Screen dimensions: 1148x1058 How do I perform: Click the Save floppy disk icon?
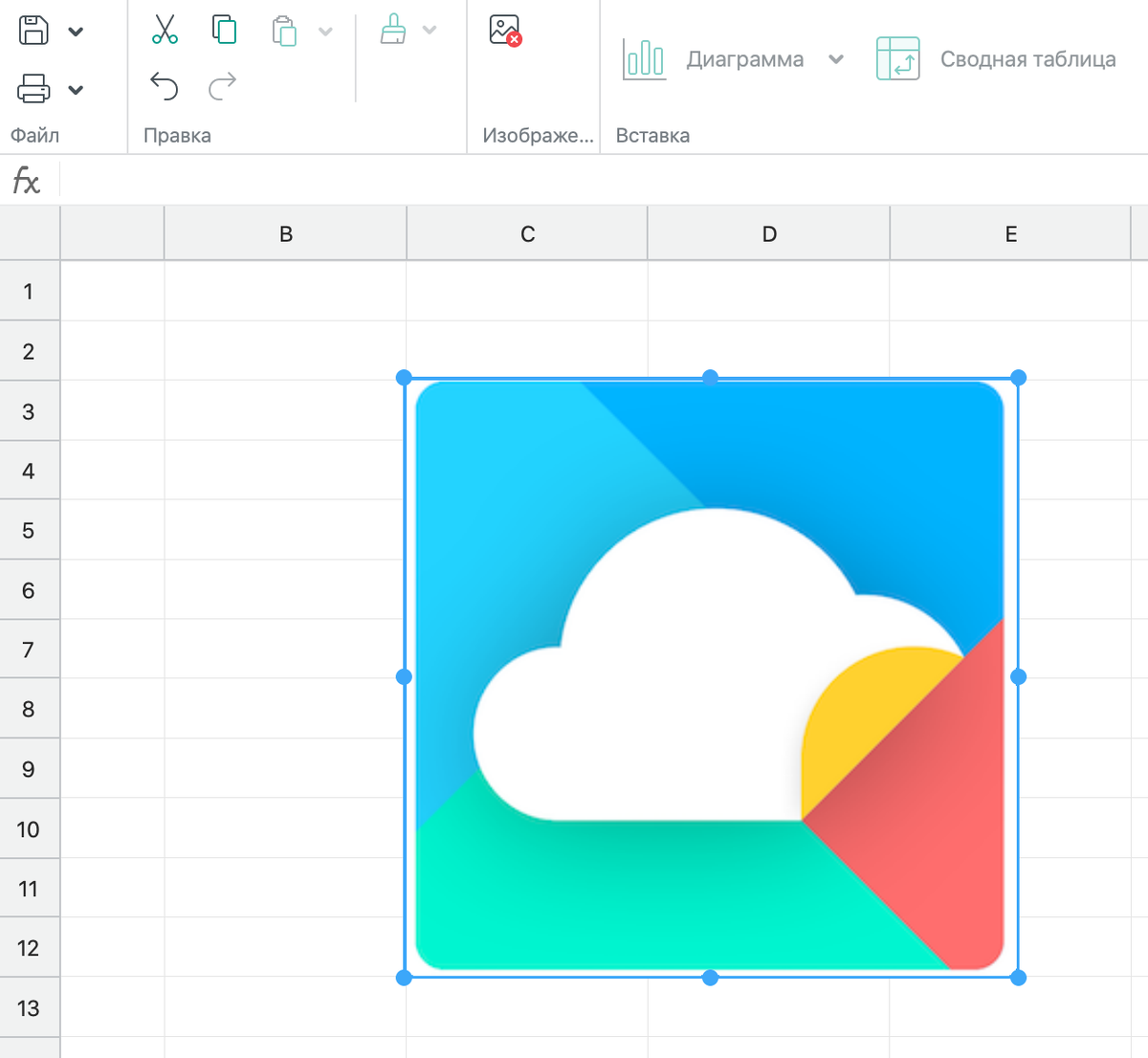coord(33,31)
